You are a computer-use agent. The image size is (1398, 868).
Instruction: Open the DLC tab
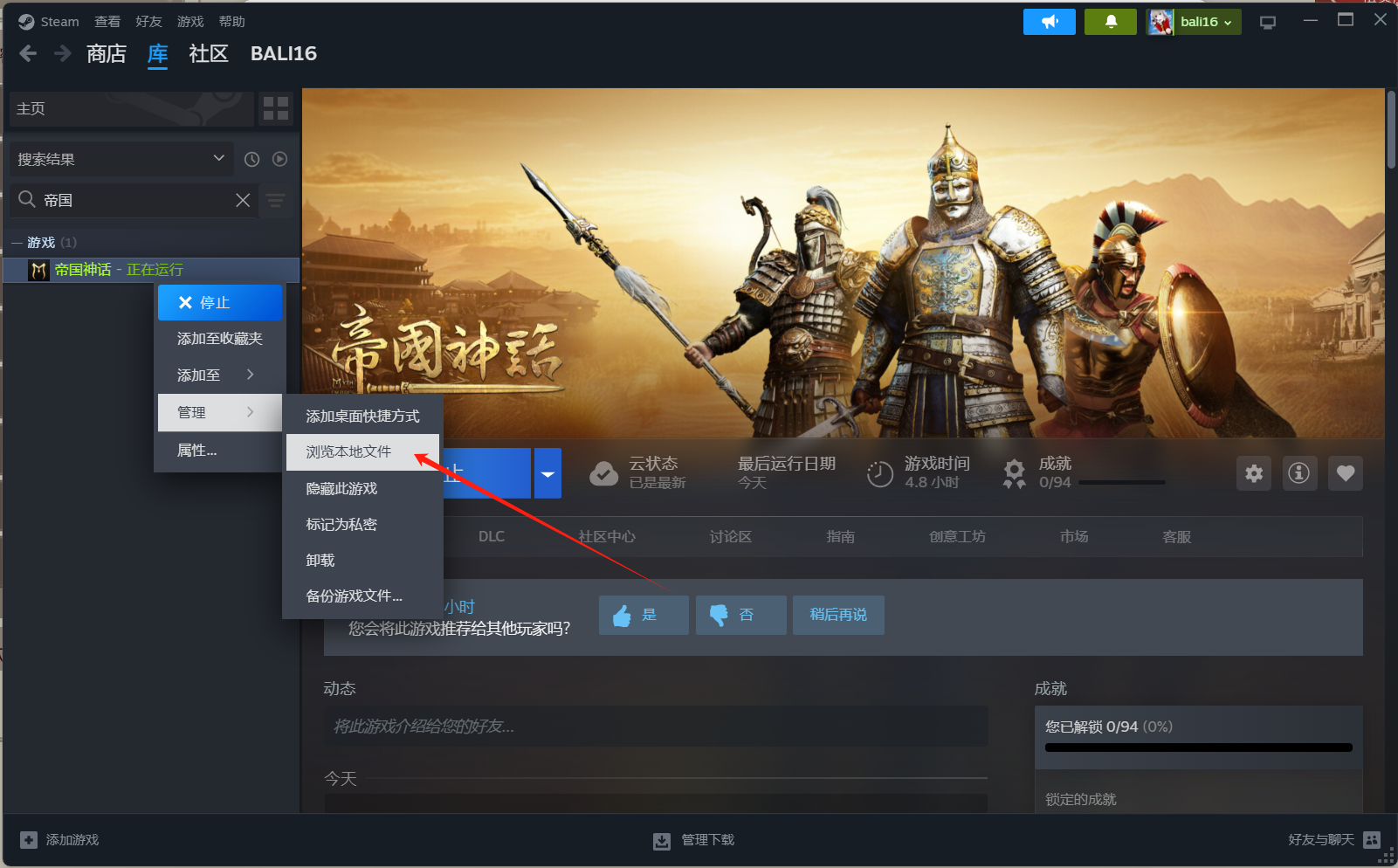(x=492, y=536)
